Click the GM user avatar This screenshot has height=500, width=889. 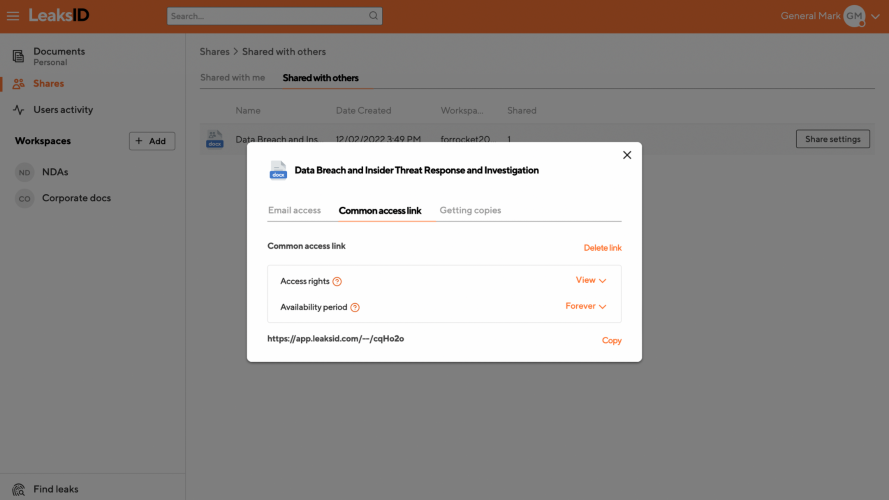pos(854,16)
